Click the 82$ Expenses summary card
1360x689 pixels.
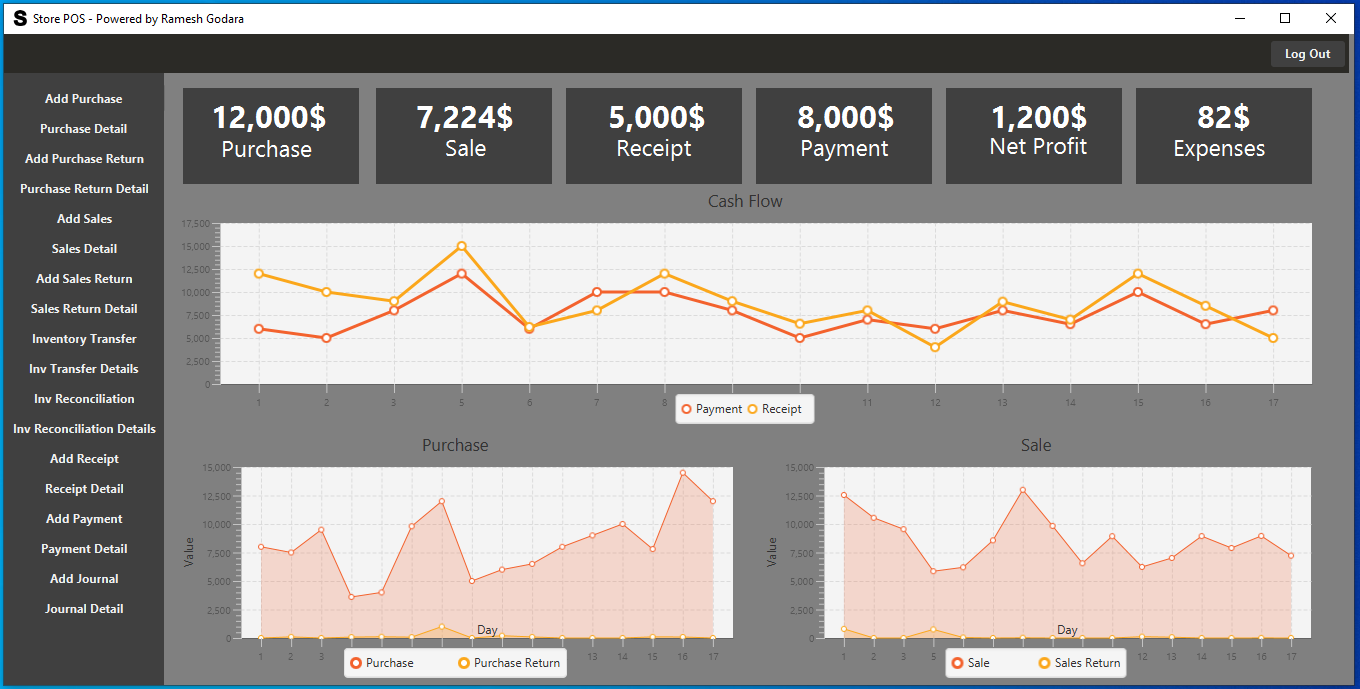[x=1224, y=136]
